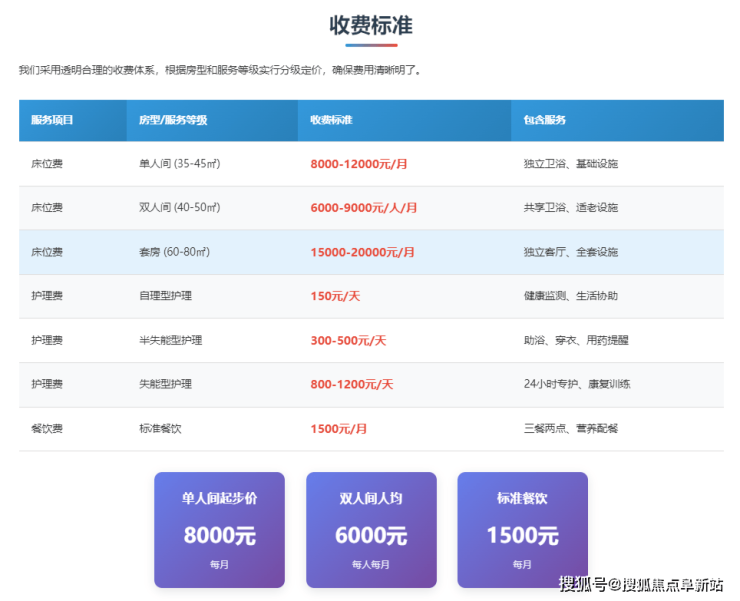Open the 标准餐饮 1500元 card

(522, 530)
